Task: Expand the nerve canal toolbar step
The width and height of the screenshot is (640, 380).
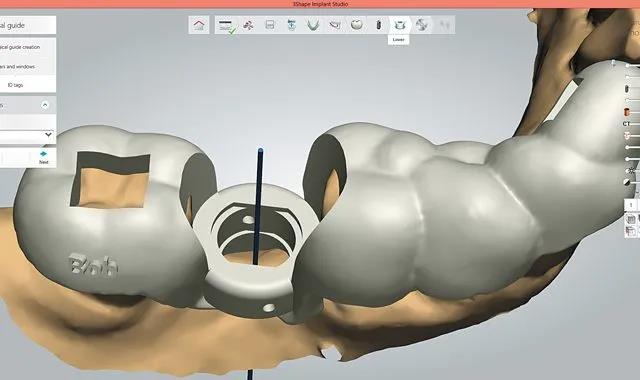Action: click(x=335, y=25)
